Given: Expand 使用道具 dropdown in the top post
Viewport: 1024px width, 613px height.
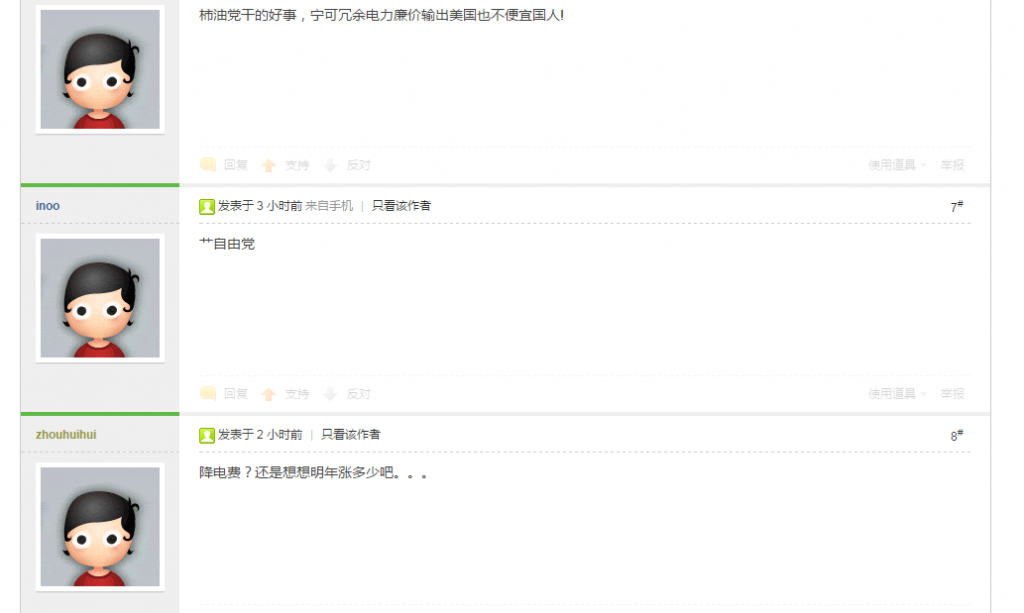Looking at the screenshot, I should click(897, 165).
